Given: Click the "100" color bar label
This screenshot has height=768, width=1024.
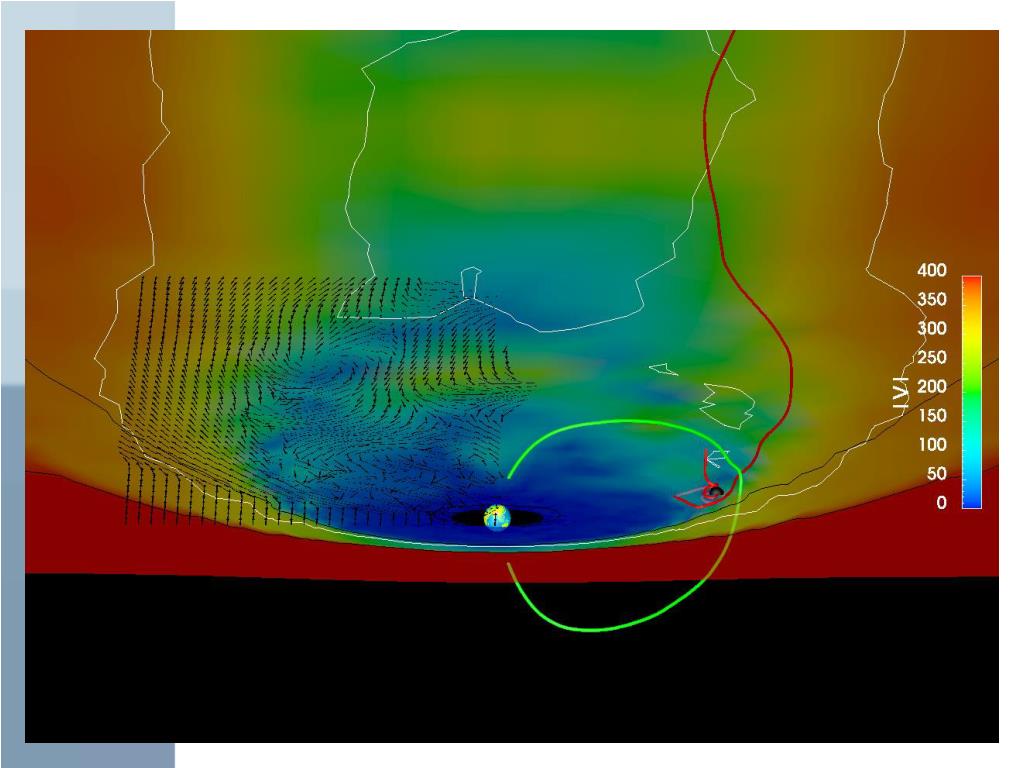Looking at the screenshot, I should coord(931,444).
